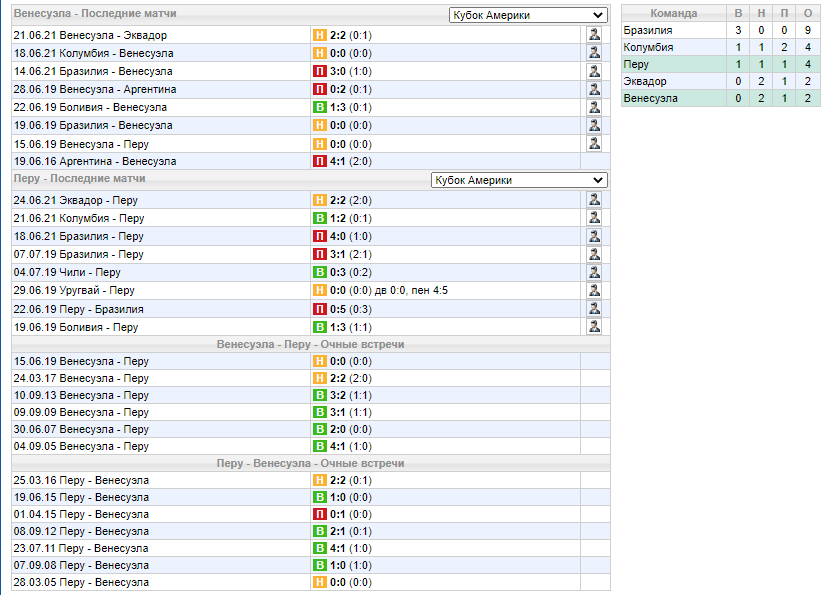Open match details icon for Бразилия - Венесуэла 19.06.19

tap(594, 125)
